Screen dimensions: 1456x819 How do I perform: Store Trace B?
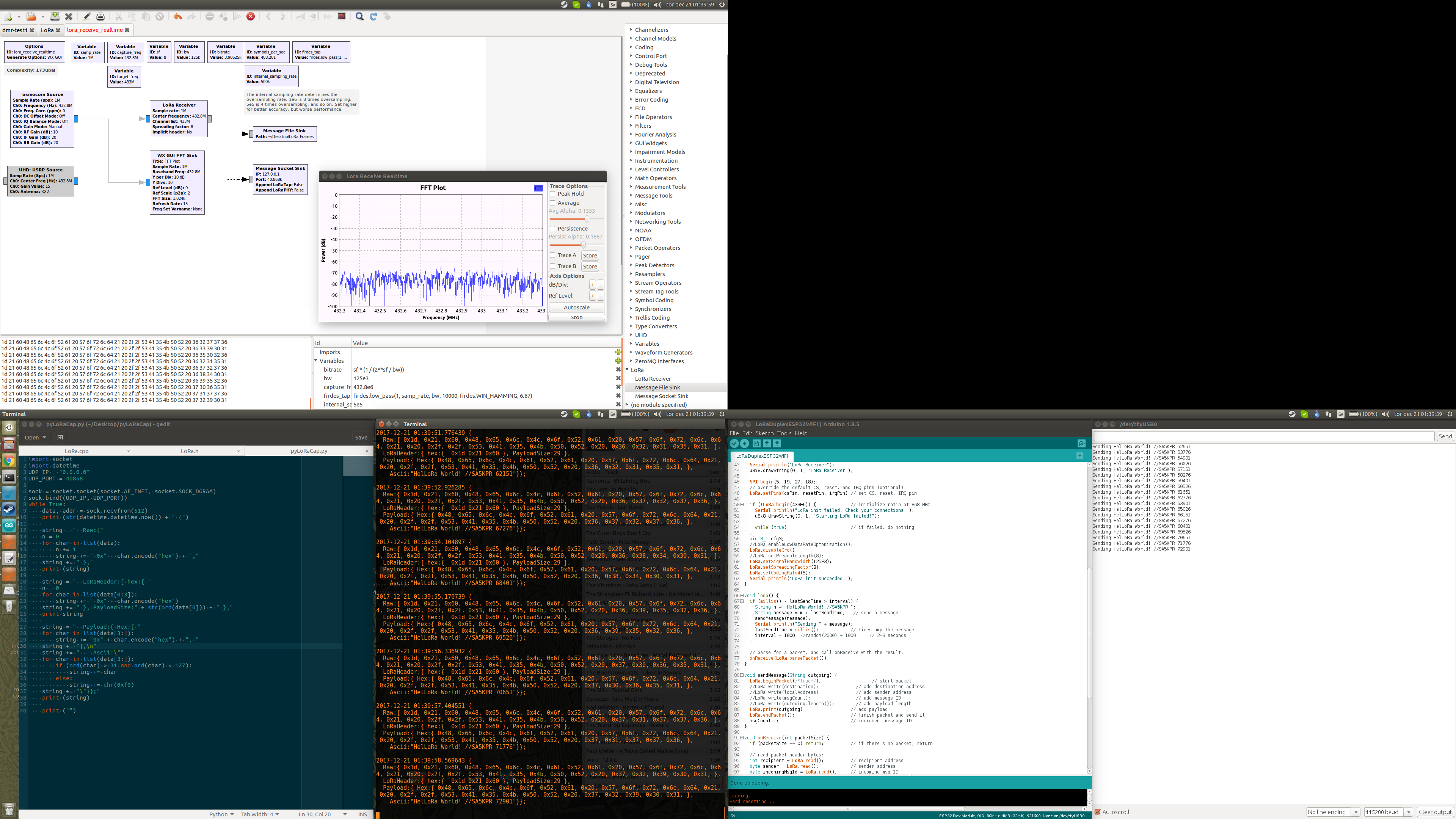[x=590, y=266]
